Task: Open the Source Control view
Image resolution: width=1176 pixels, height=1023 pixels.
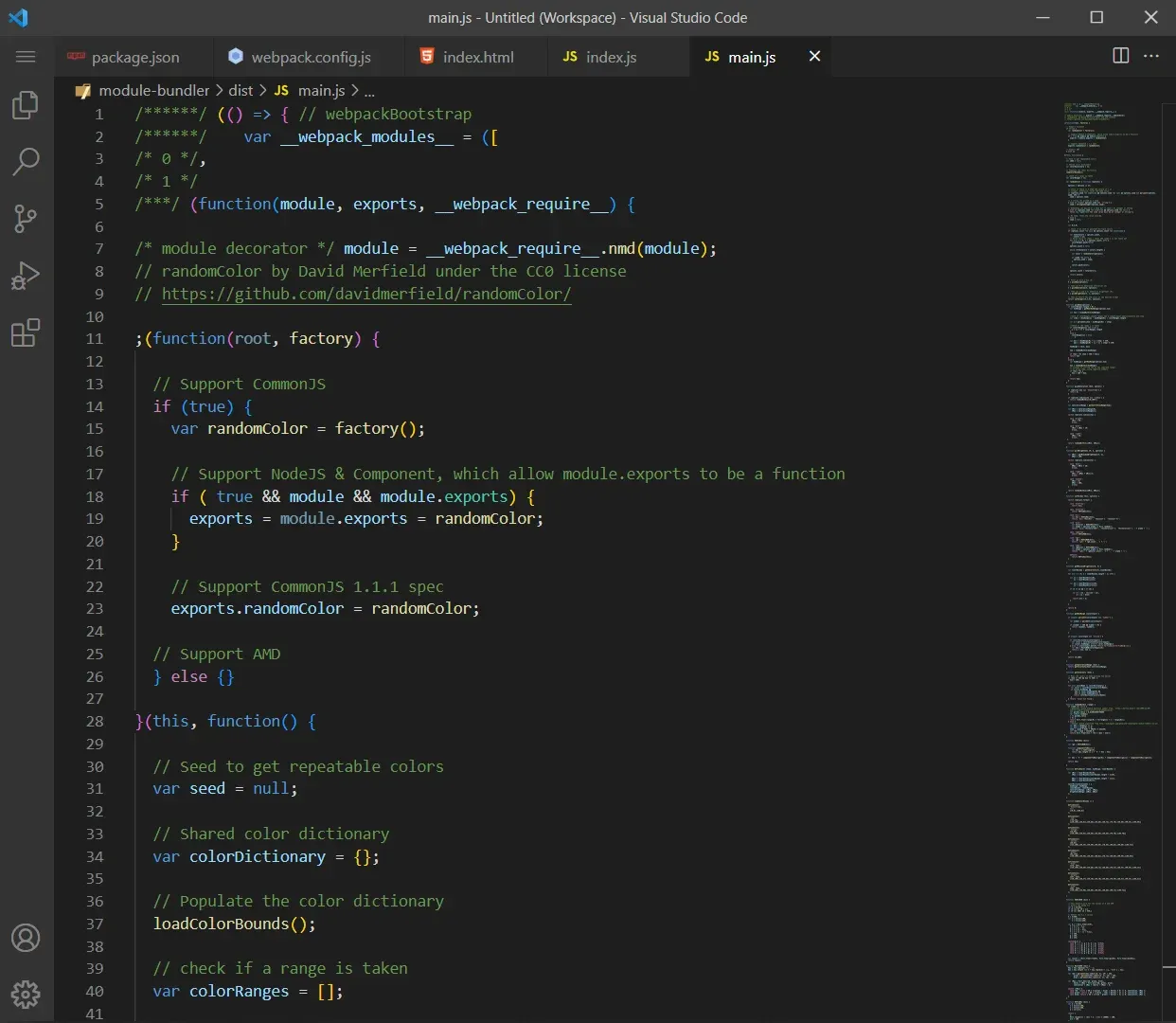Action: [x=26, y=219]
